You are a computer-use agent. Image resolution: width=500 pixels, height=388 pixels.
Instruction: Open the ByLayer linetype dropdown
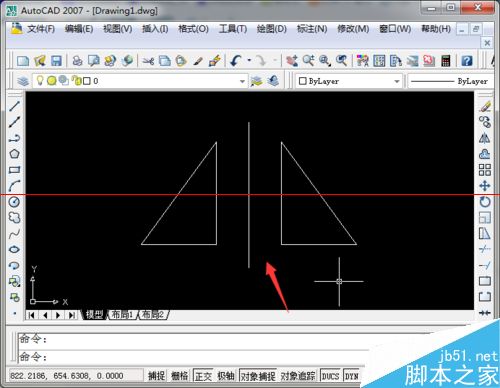pos(450,81)
